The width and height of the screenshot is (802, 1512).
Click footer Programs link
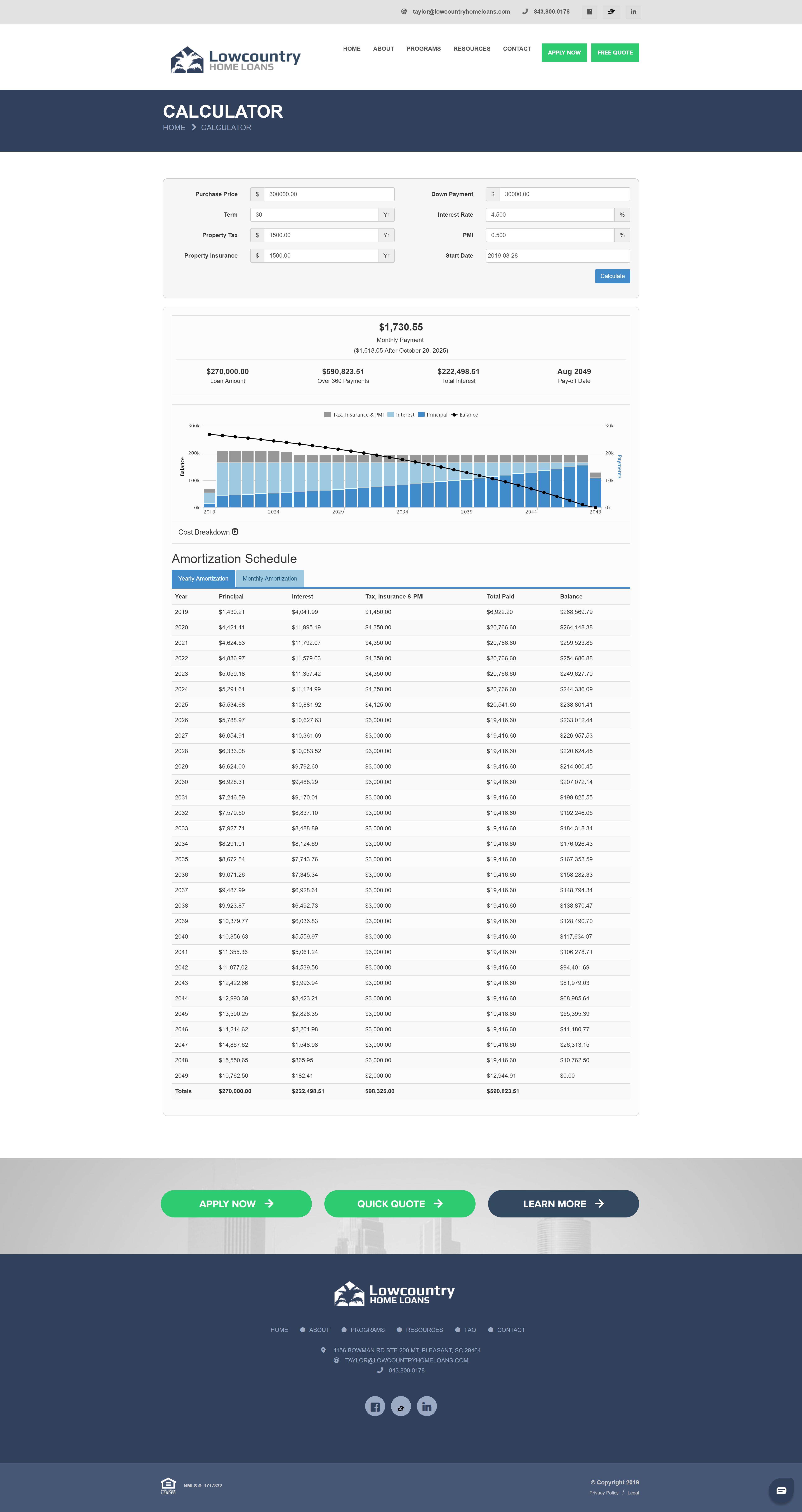(368, 1330)
